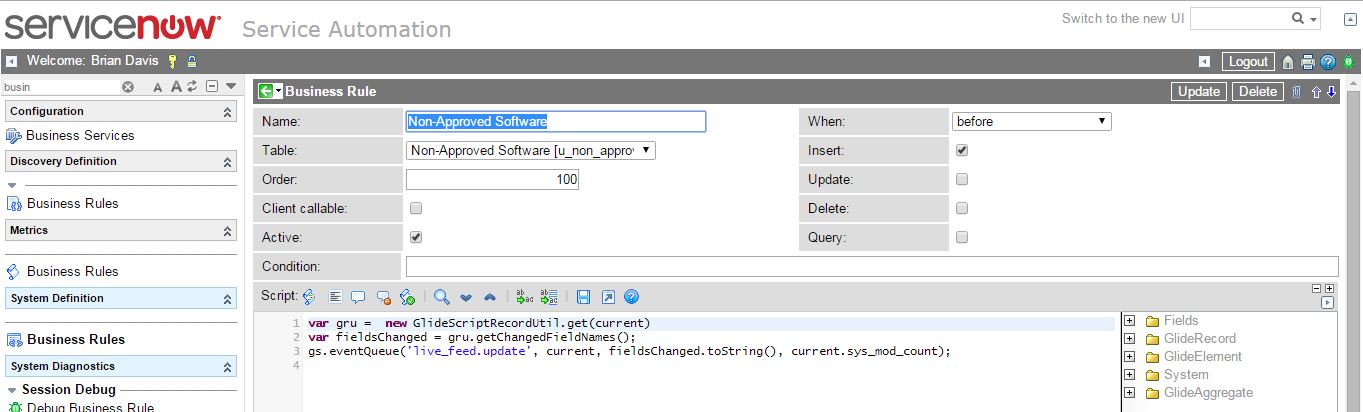
Task: Toggle the Client callable checkbox
Action: [416, 209]
